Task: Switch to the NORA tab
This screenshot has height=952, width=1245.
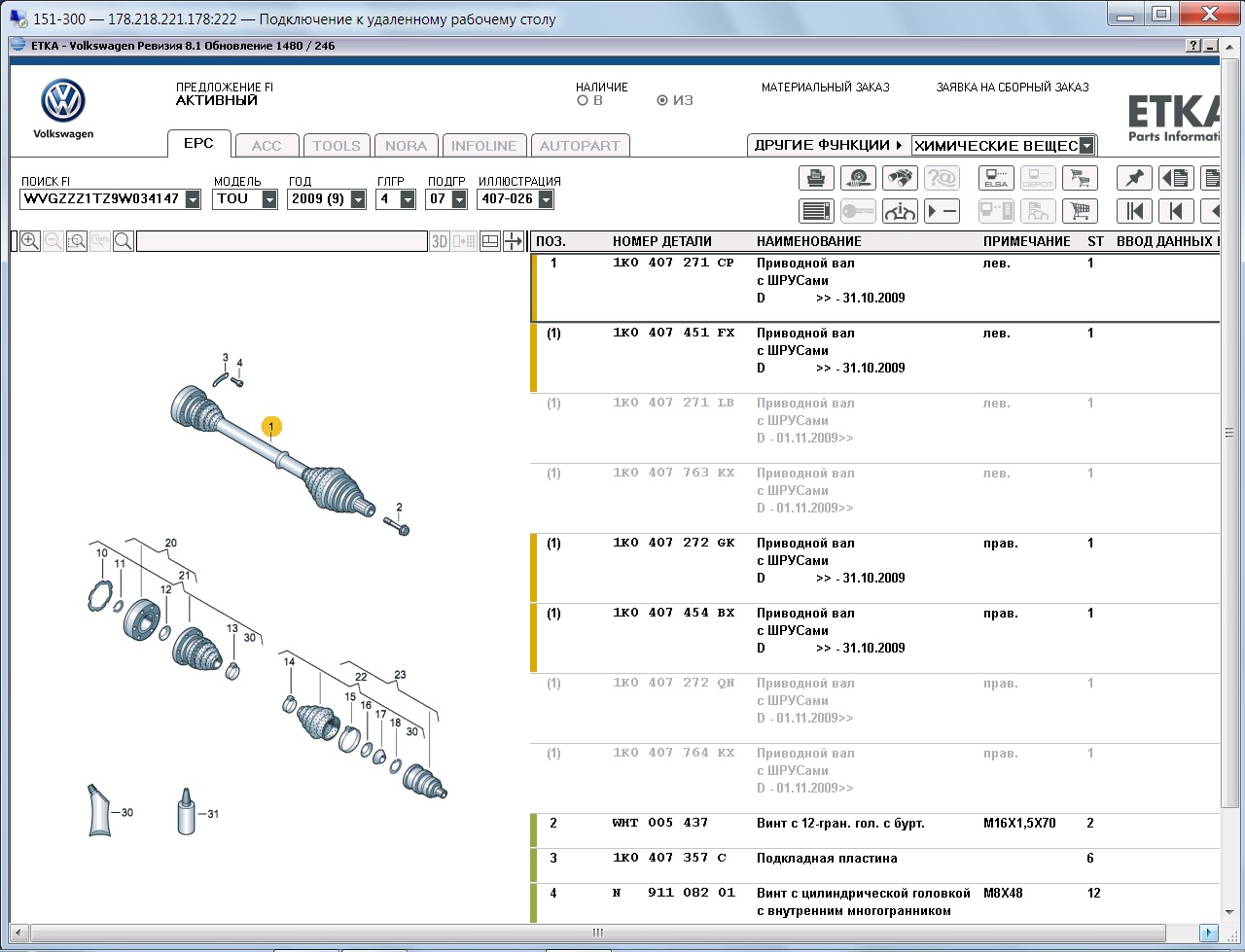Action: pos(406,146)
